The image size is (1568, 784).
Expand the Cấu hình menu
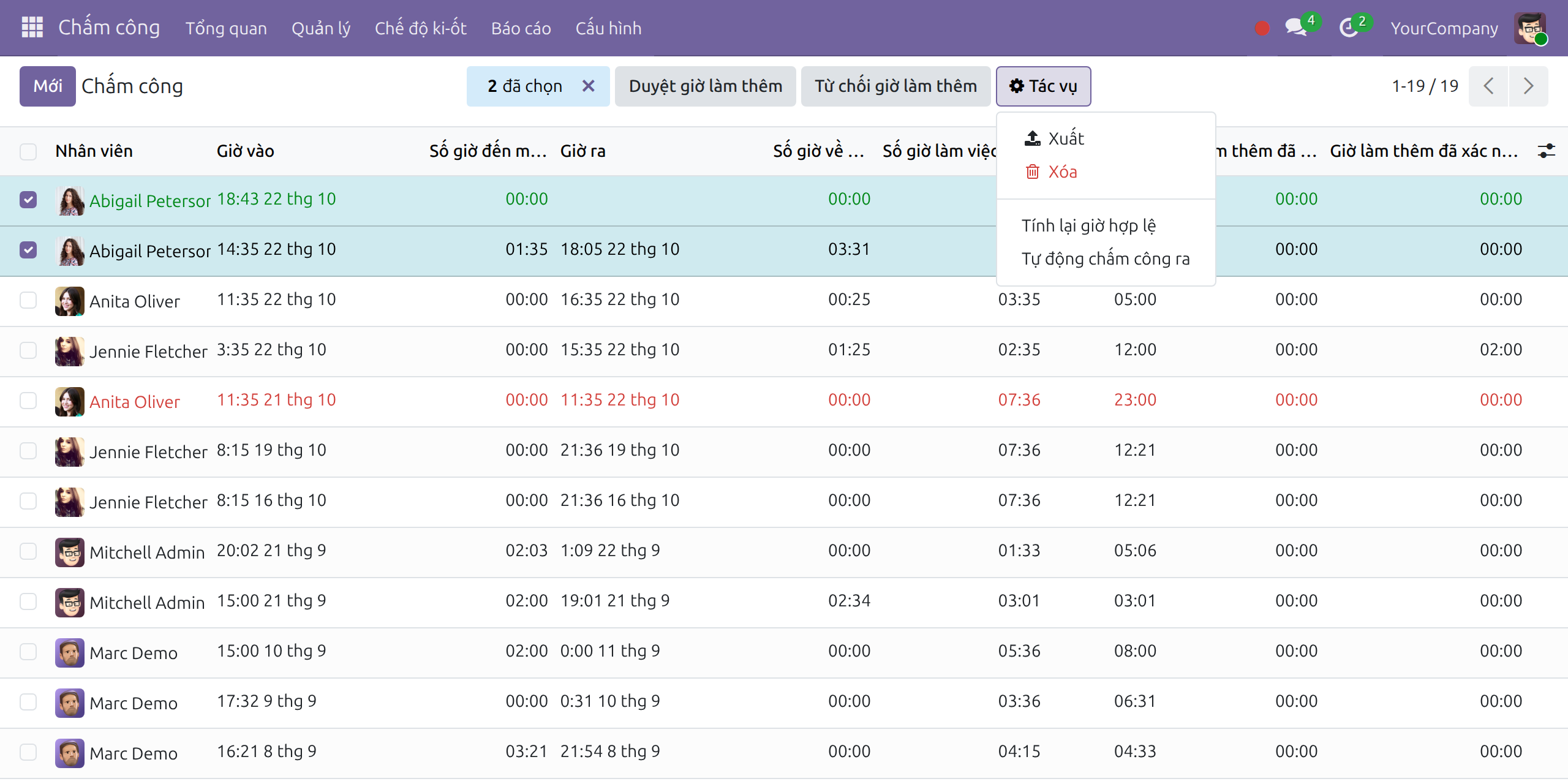pos(608,28)
